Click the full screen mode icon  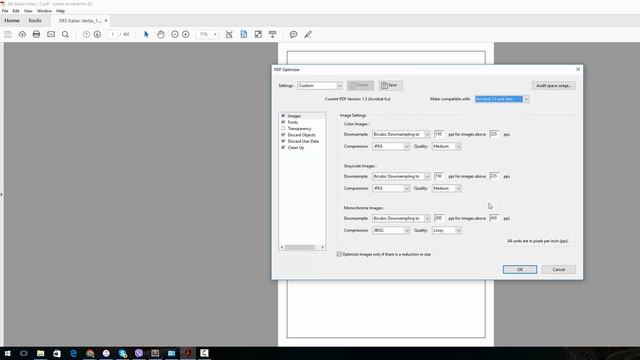point(258,35)
